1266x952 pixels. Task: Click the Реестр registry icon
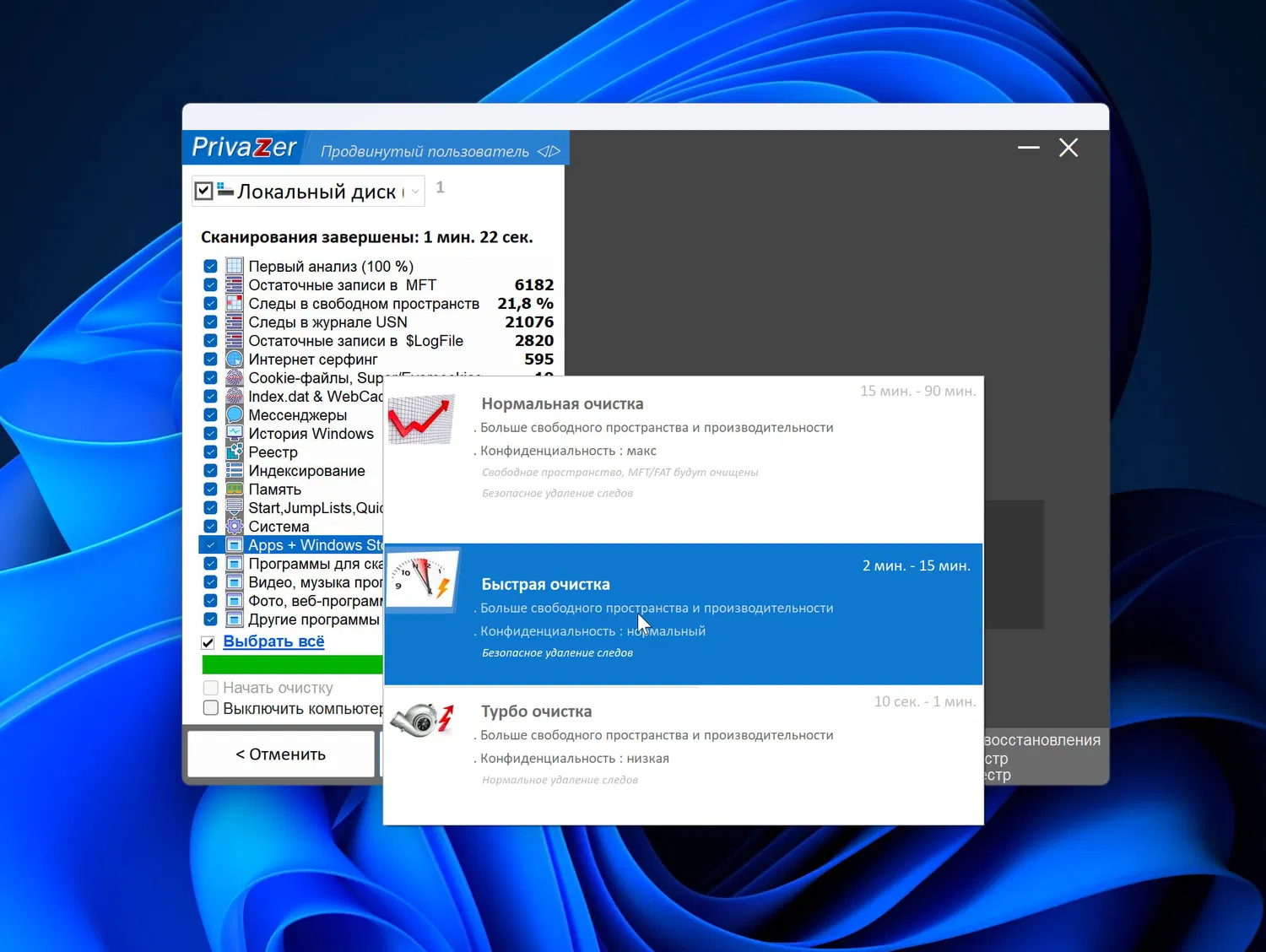(235, 452)
